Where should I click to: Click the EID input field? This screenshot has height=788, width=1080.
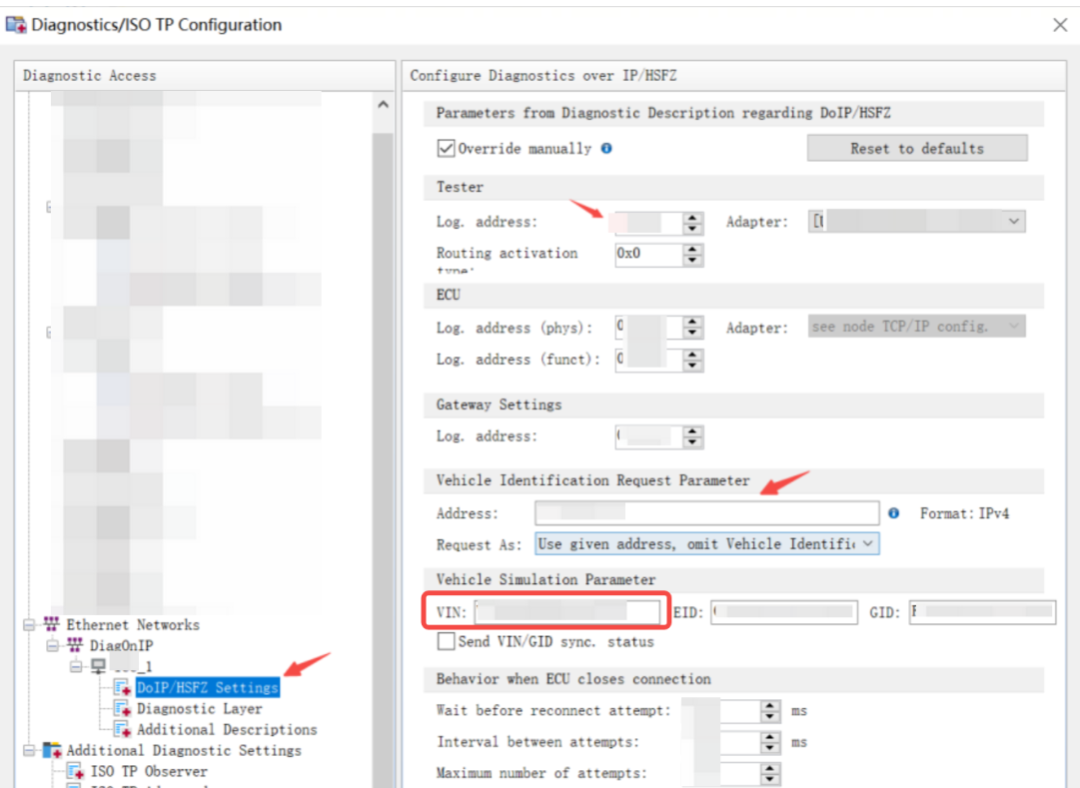tap(784, 612)
